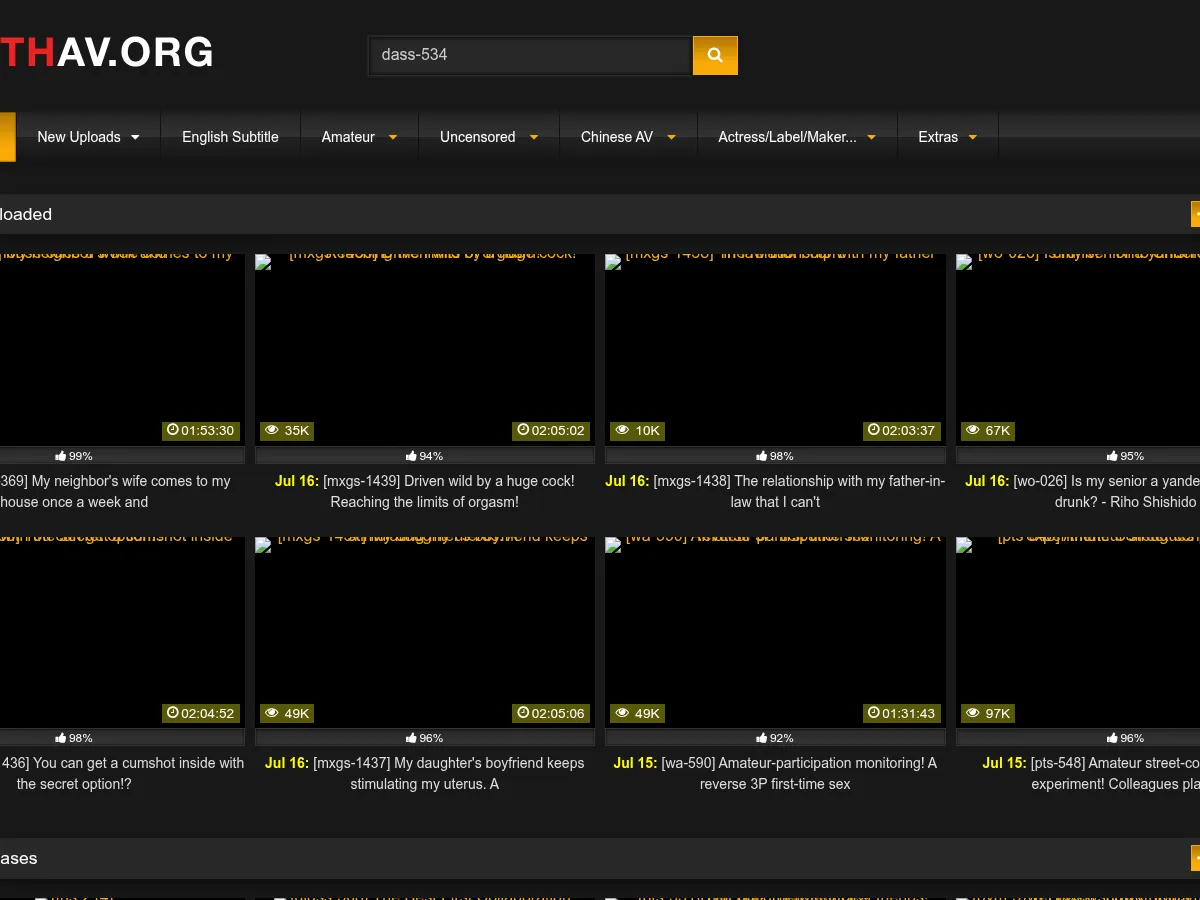The height and width of the screenshot is (900, 1200).
Task: Click the eye views icon on wa-590
Action: [622, 713]
